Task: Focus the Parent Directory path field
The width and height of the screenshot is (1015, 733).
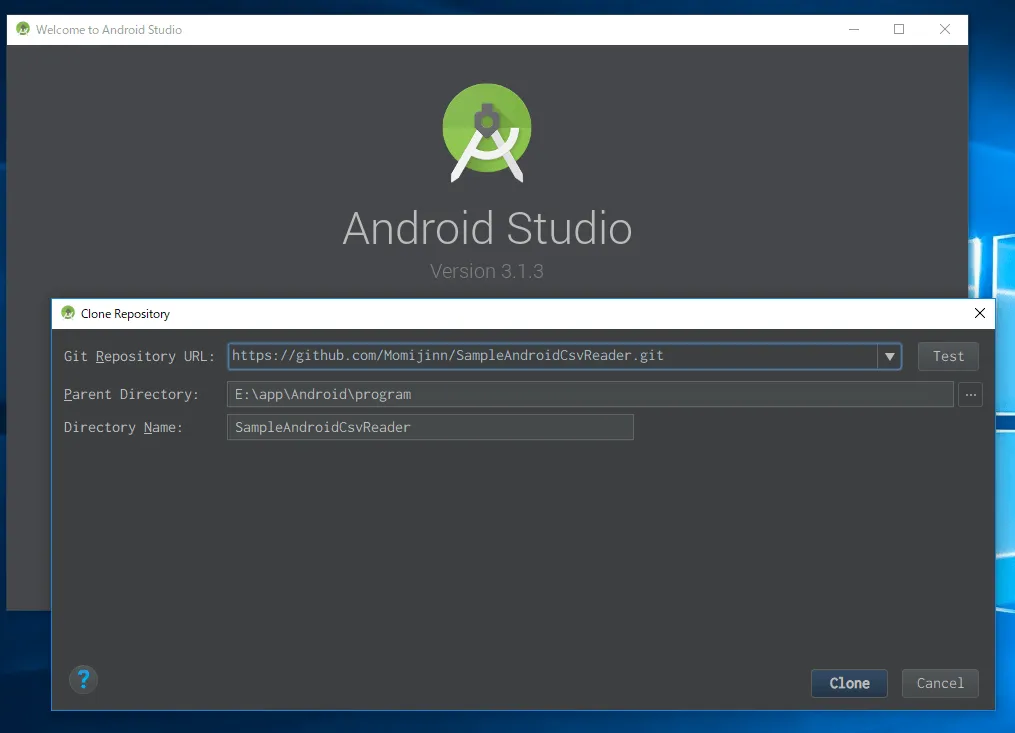Action: (590, 395)
